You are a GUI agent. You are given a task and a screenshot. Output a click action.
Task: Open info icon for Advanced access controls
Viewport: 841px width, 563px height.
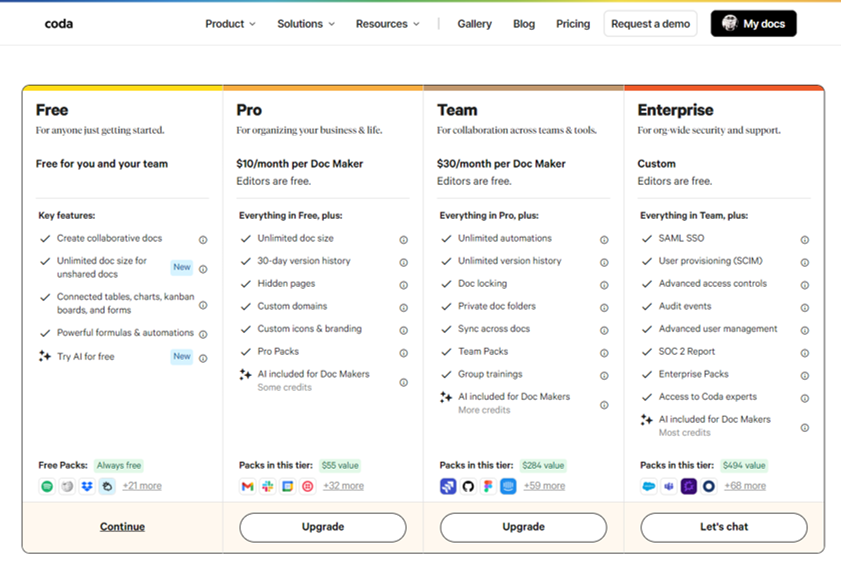pos(805,285)
